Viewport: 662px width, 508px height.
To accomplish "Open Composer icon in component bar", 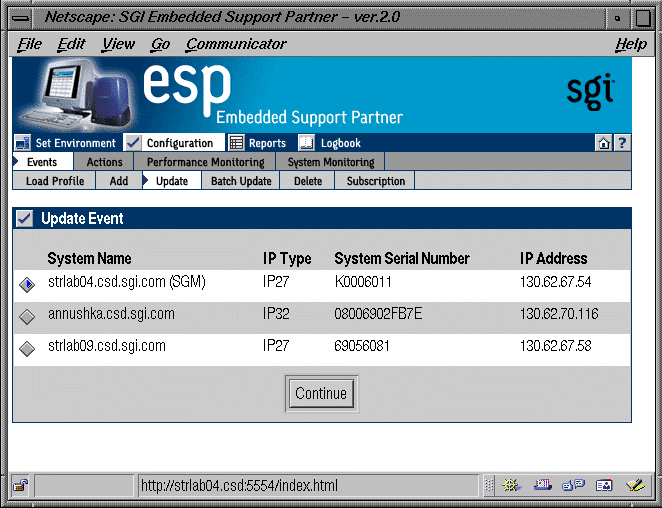I will tap(635, 485).
